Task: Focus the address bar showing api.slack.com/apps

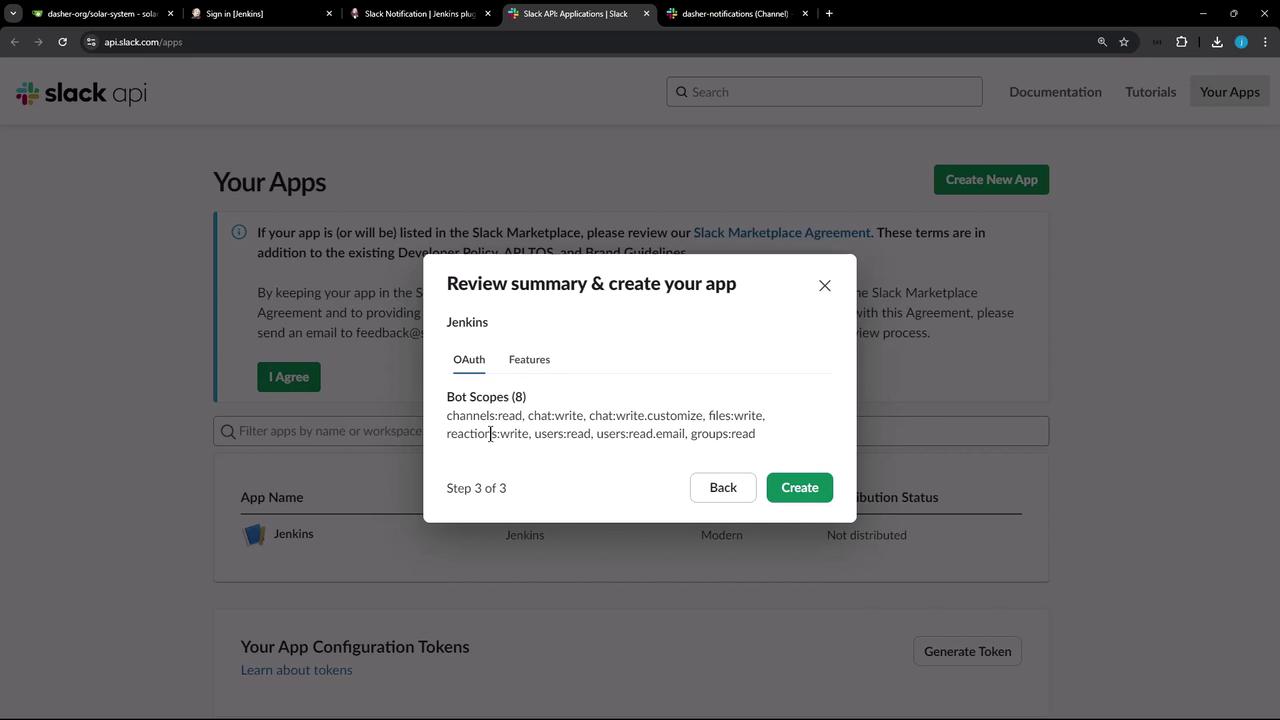Action: tap(595, 42)
